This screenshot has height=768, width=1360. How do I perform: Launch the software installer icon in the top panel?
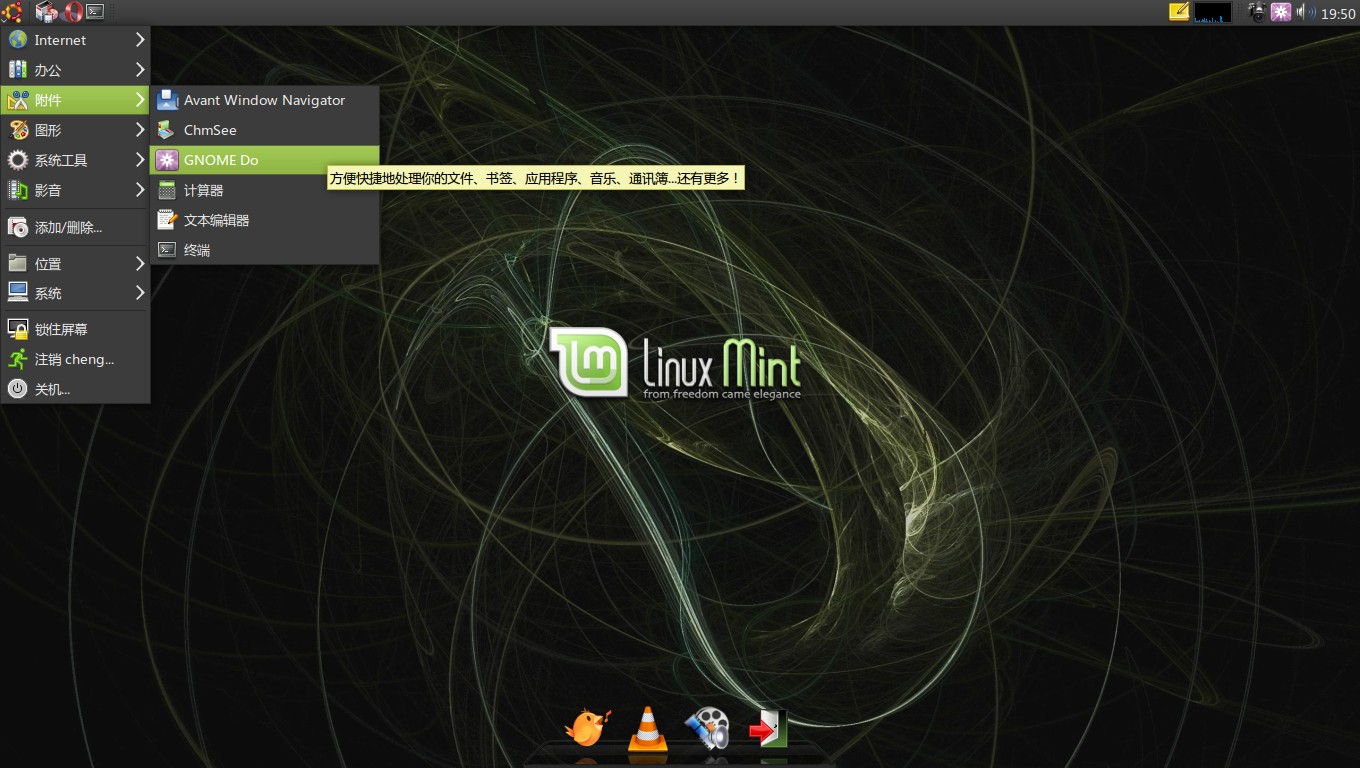[46, 12]
